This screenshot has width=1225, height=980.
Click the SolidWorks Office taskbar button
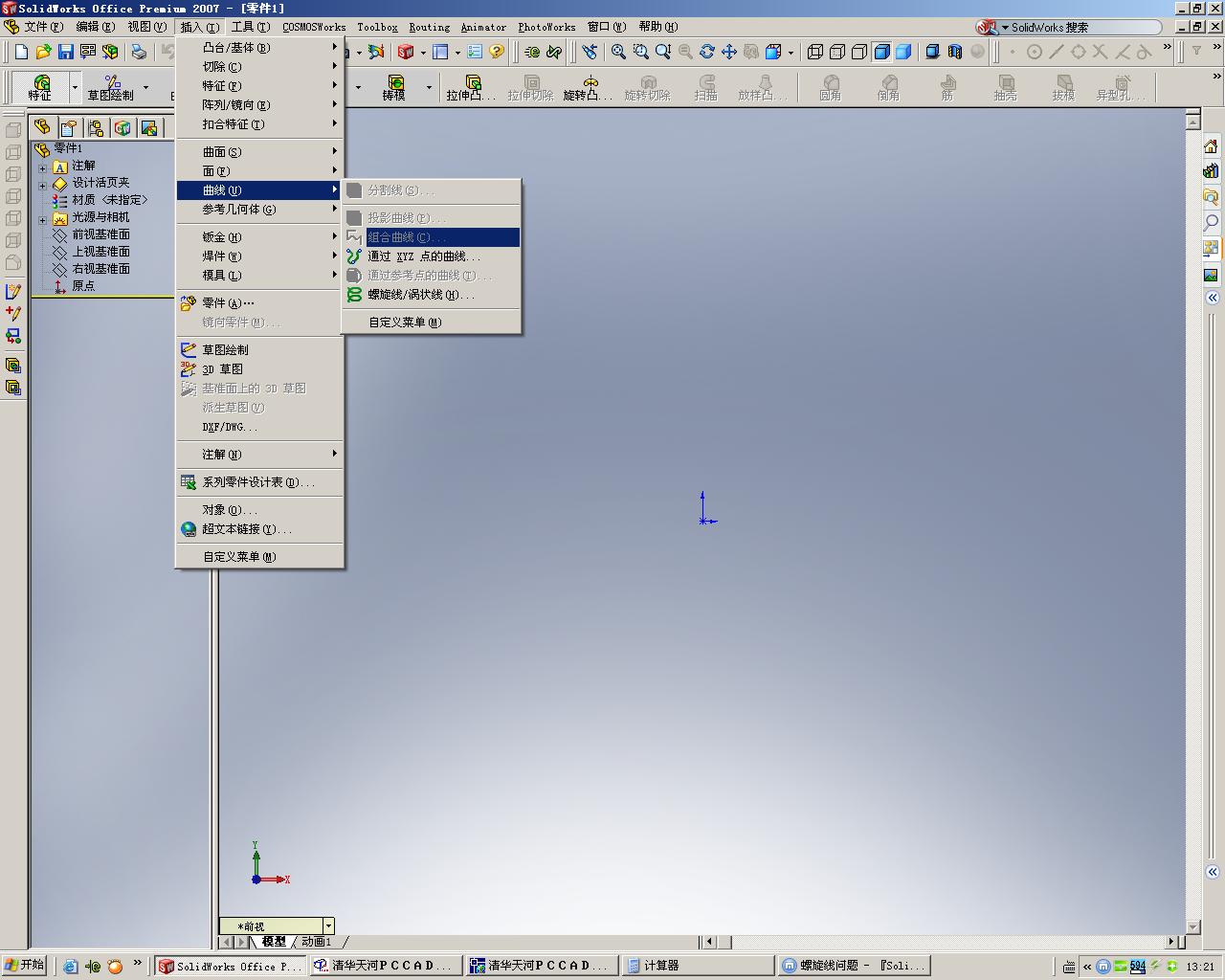(230, 966)
